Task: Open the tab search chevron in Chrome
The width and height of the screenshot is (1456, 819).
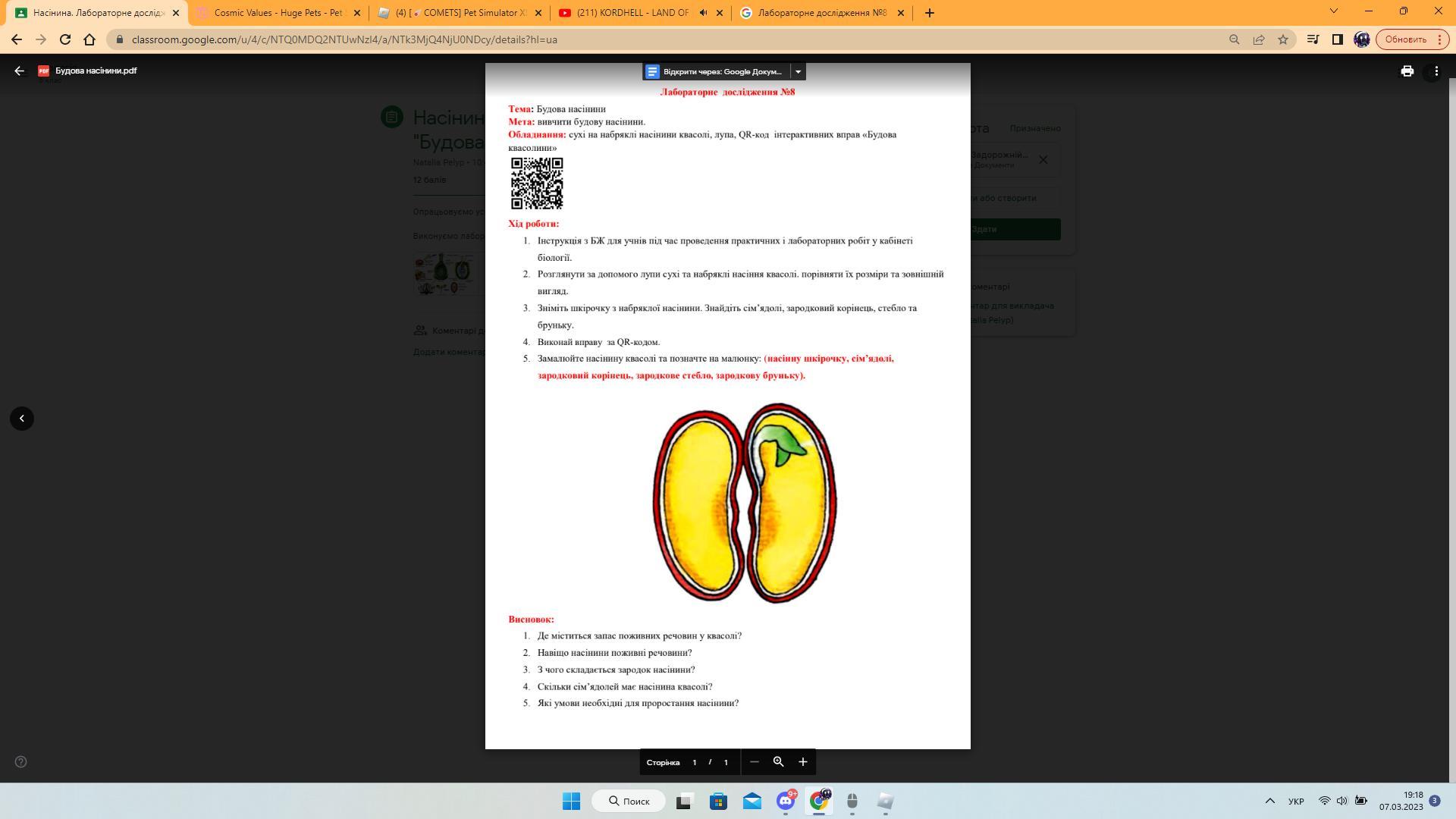Action: 1334,11
